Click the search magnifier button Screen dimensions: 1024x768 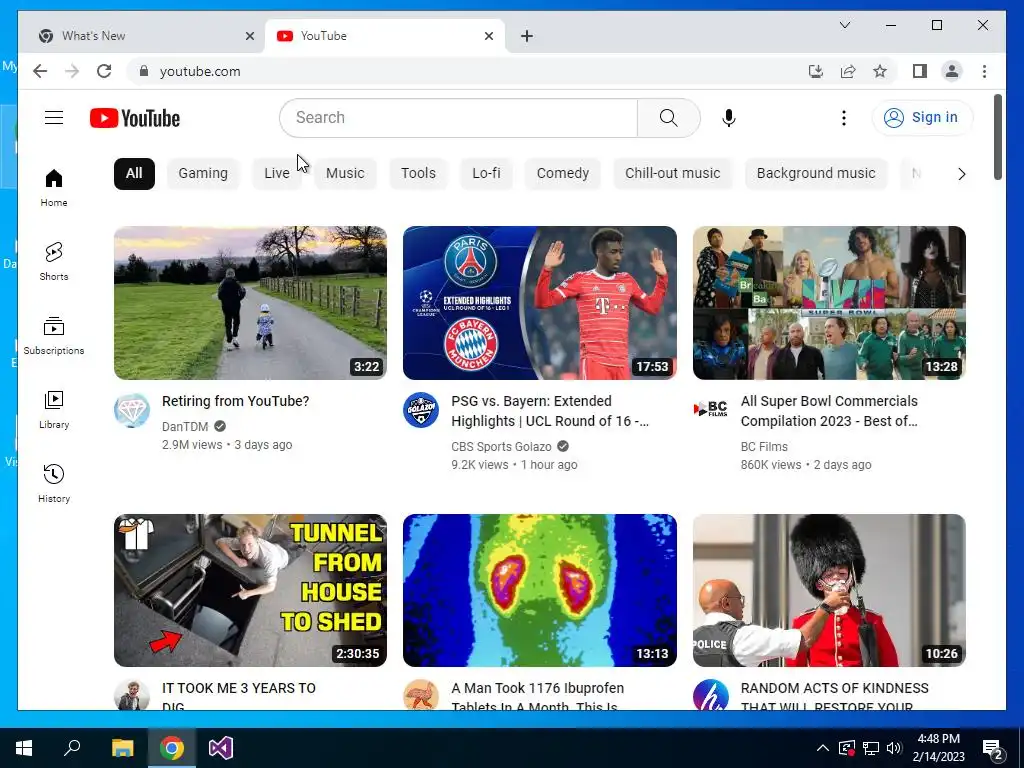[669, 118]
